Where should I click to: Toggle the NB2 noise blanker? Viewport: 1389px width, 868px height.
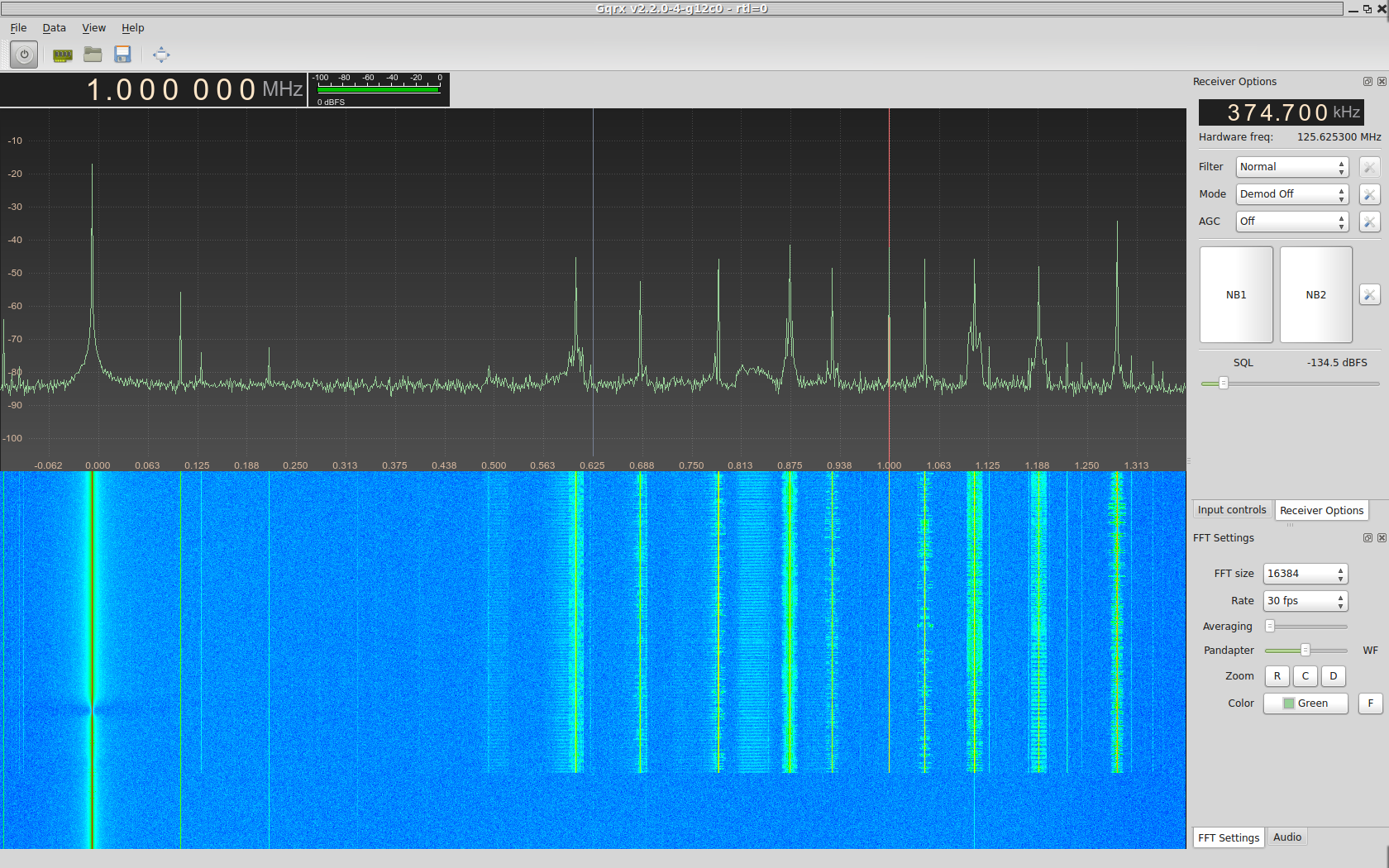click(x=1315, y=295)
